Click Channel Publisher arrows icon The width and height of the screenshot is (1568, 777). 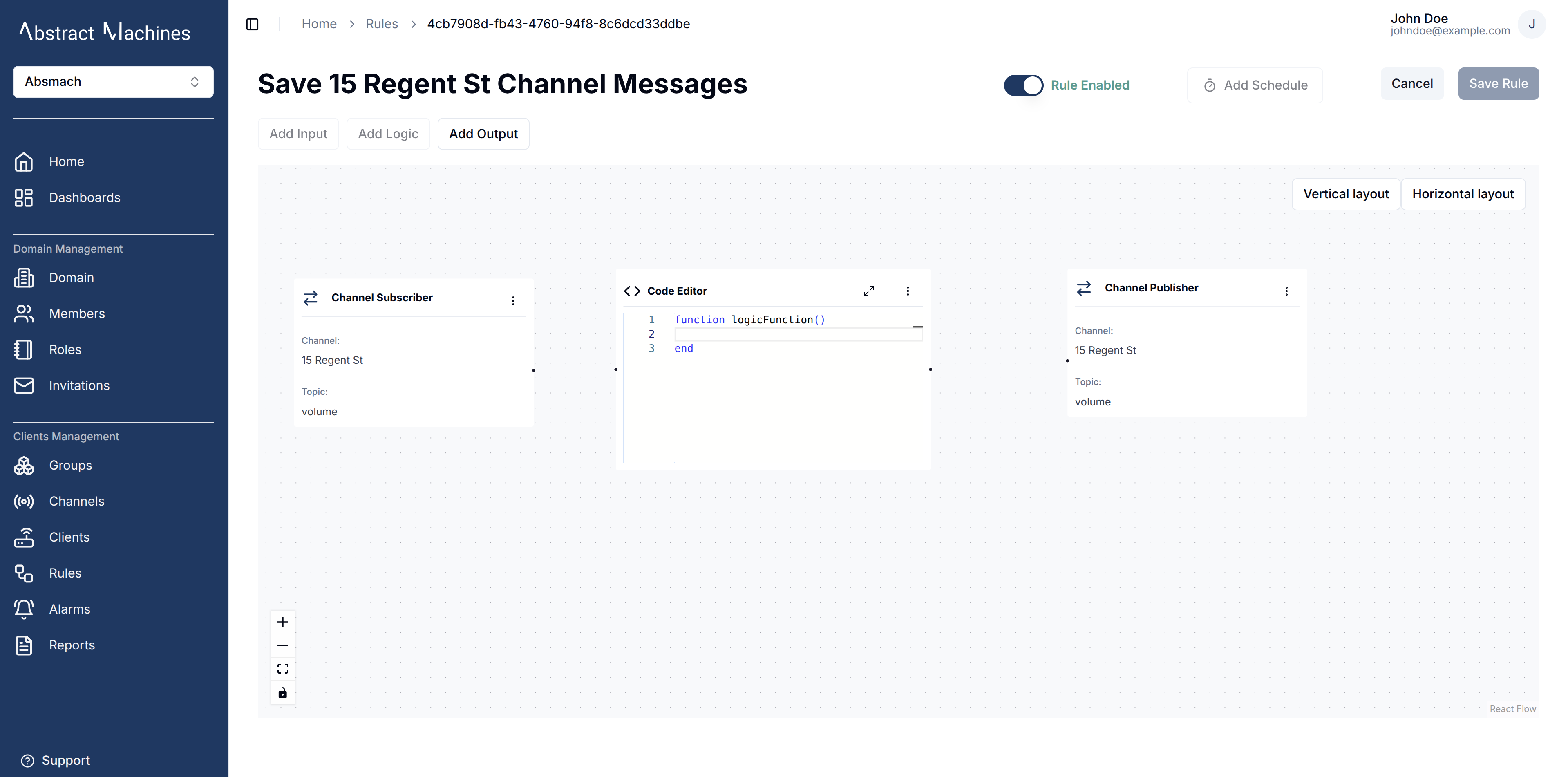[x=1083, y=288]
